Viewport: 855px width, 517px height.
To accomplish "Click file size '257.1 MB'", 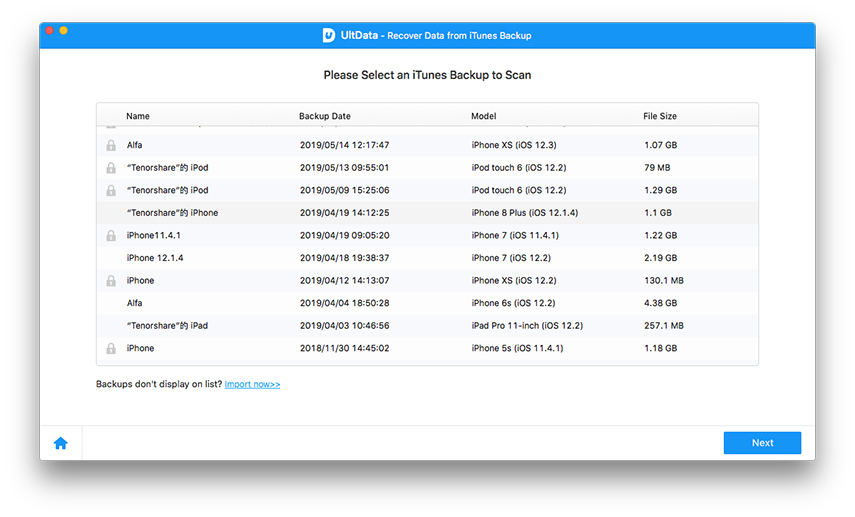I will click(664, 326).
